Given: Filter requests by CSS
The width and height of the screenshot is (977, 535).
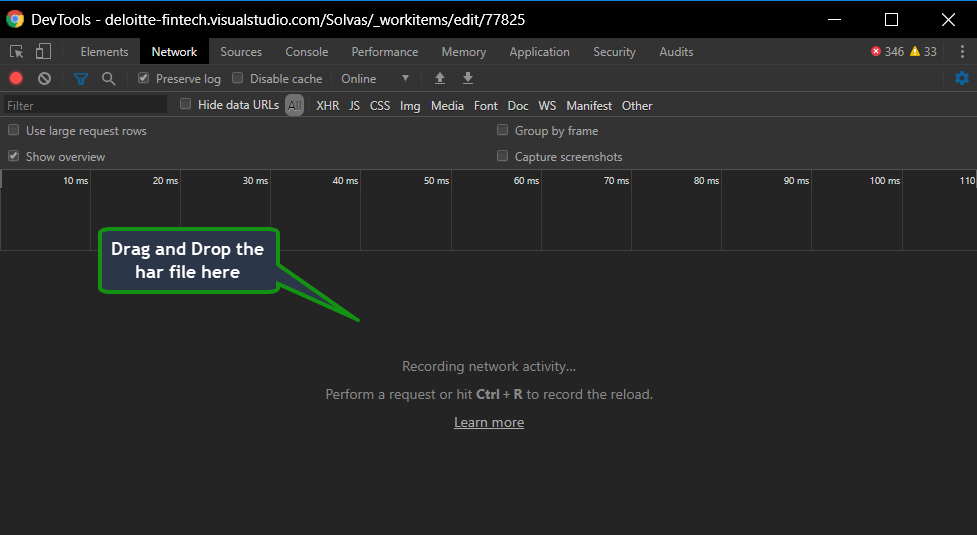Looking at the screenshot, I should click(x=380, y=106).
